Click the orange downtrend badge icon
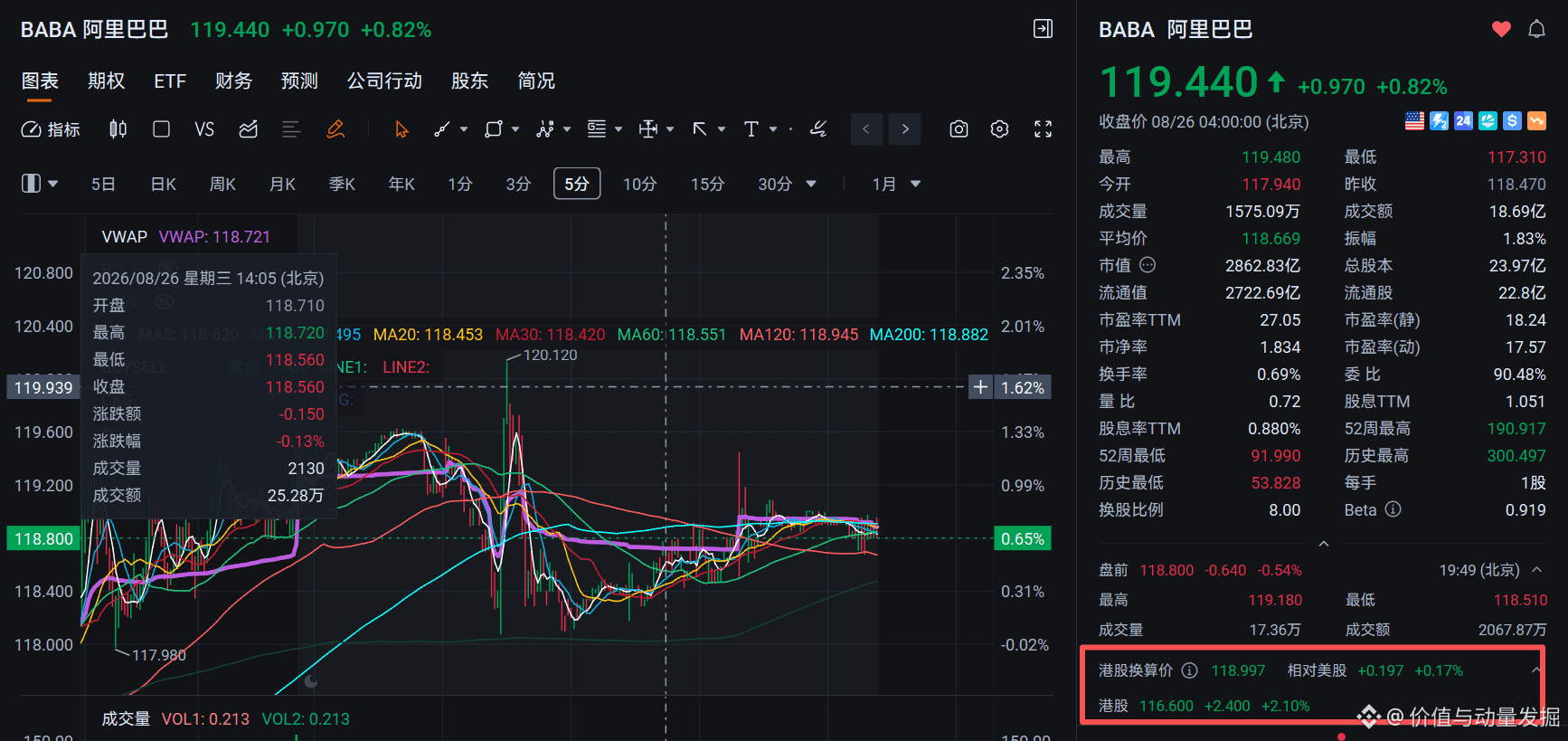The width and height of the screenshot is (1568, 741). coord(1536,121)
